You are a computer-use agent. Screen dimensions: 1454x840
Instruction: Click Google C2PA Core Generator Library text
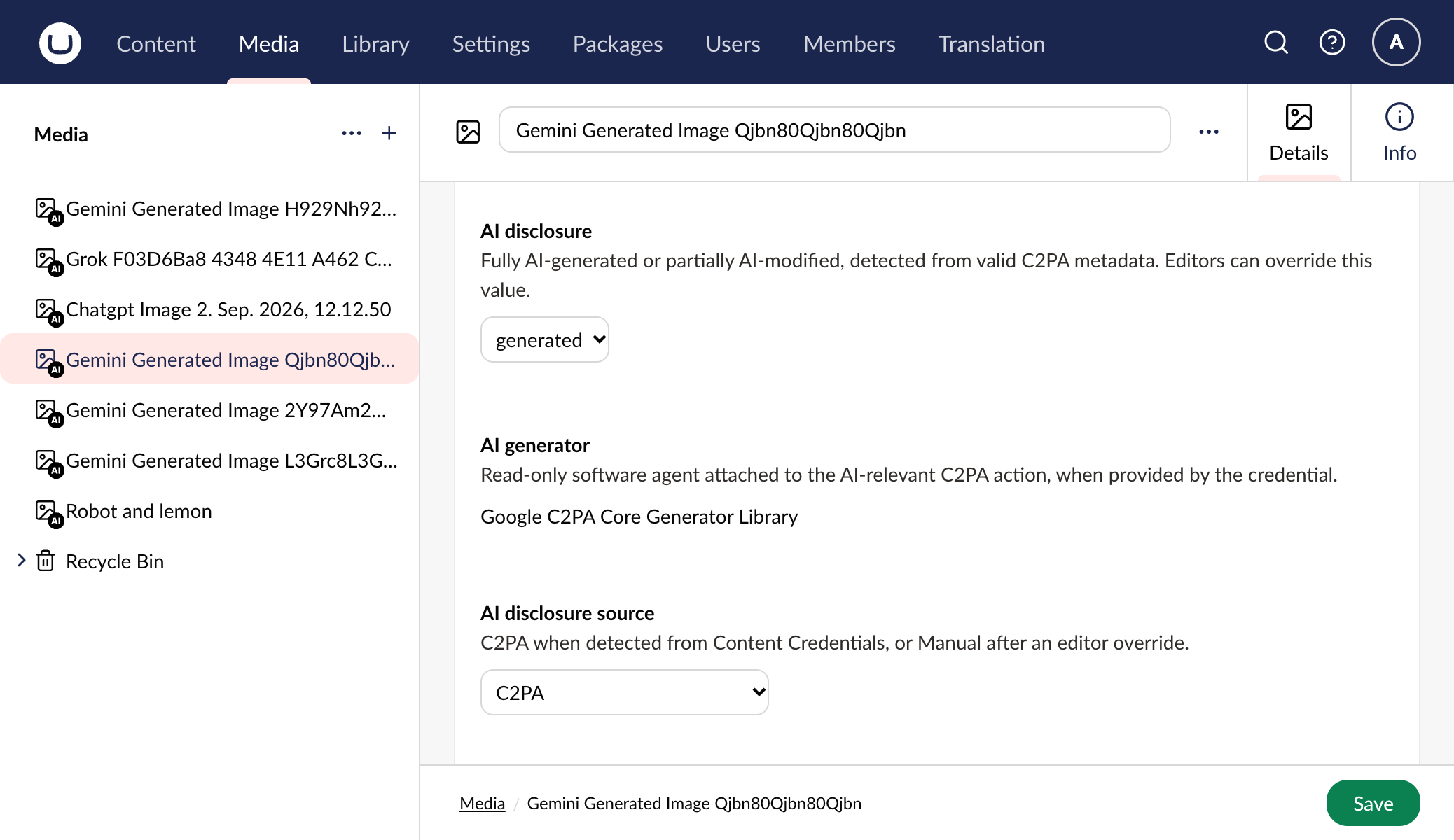[x=639, y=517]
